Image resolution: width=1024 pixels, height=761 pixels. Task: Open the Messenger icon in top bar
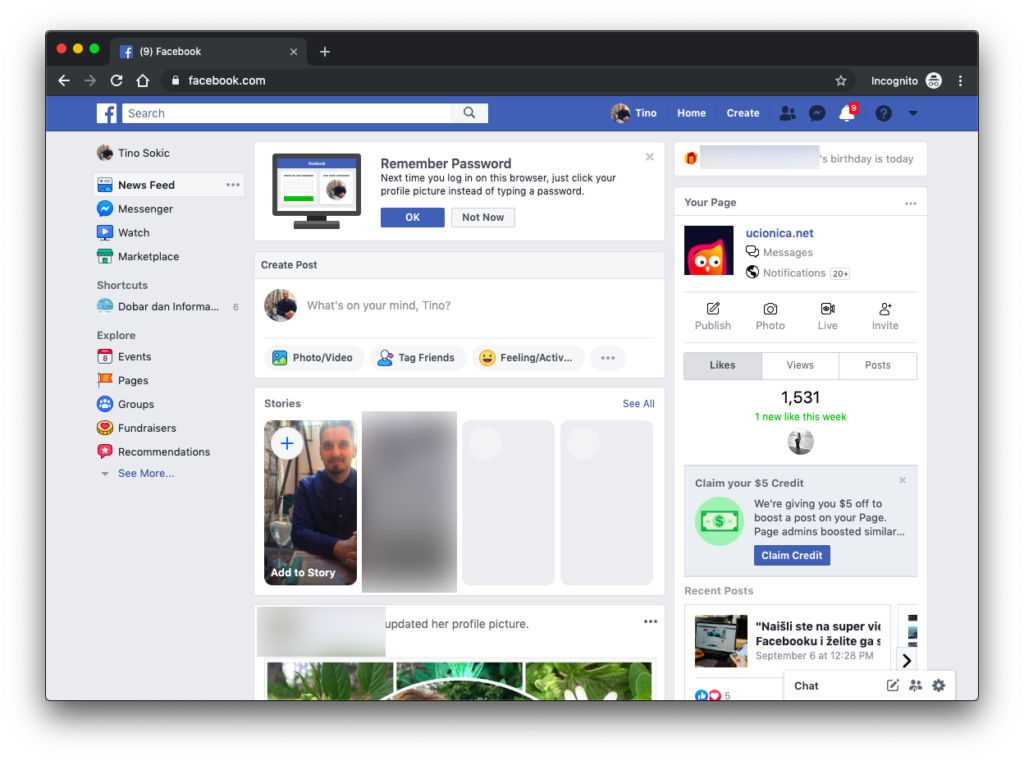pos(817,114)
